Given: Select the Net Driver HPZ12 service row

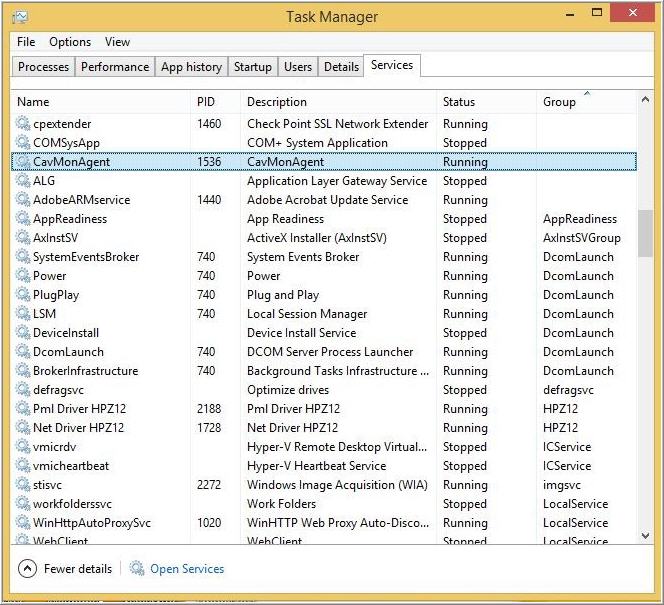Looking at the screenshot, I should tap(324, 427).
